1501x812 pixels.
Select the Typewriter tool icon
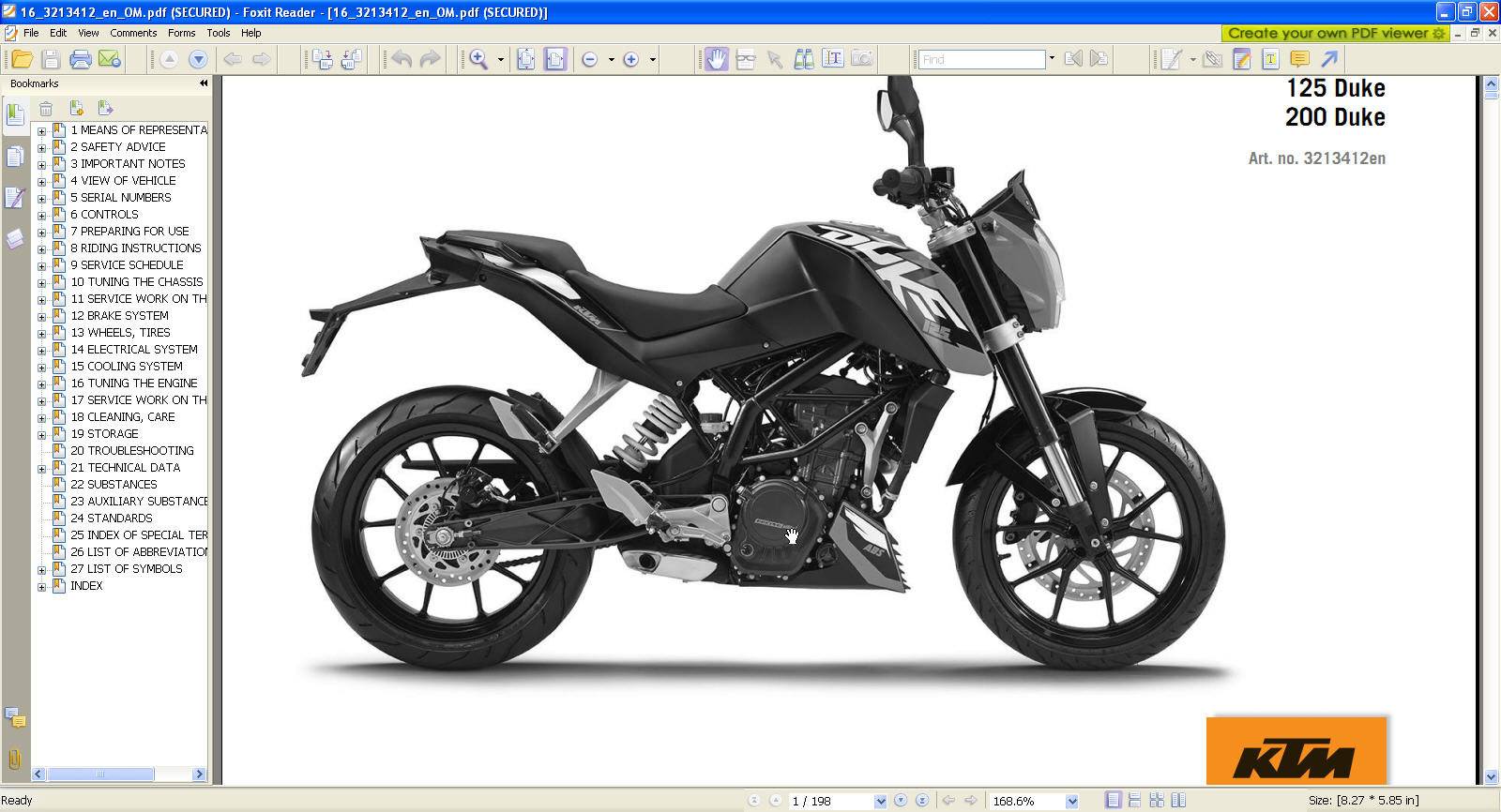click(1270, 59)
